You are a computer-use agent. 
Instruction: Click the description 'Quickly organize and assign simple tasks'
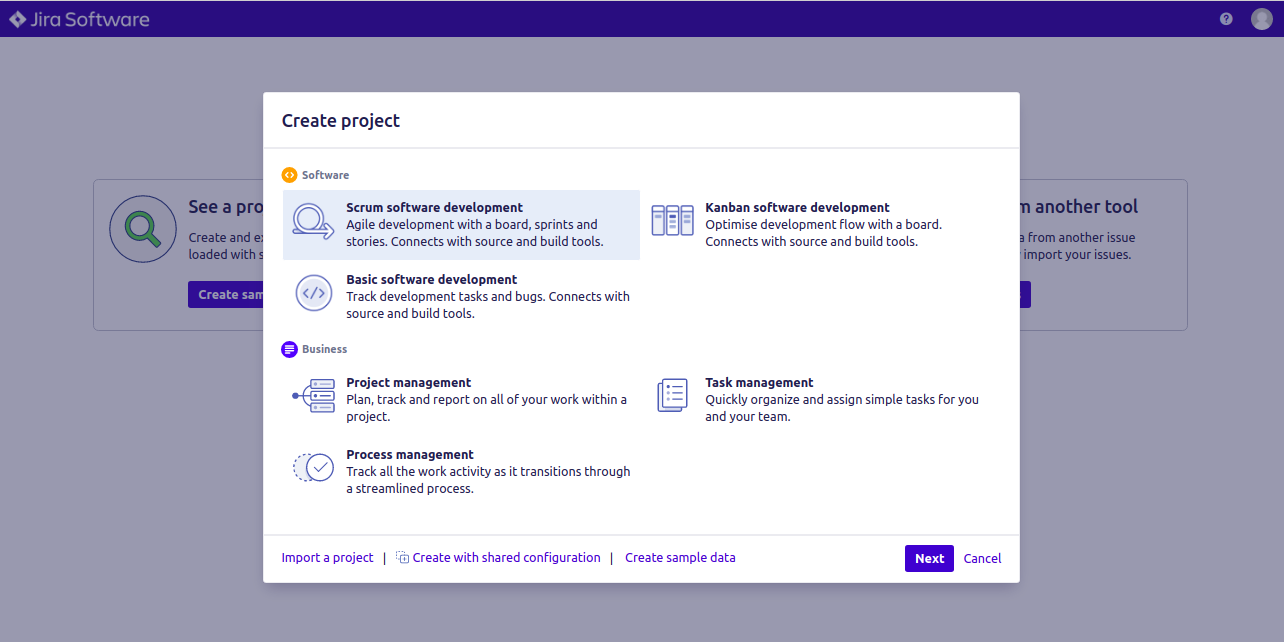[842, 408]
